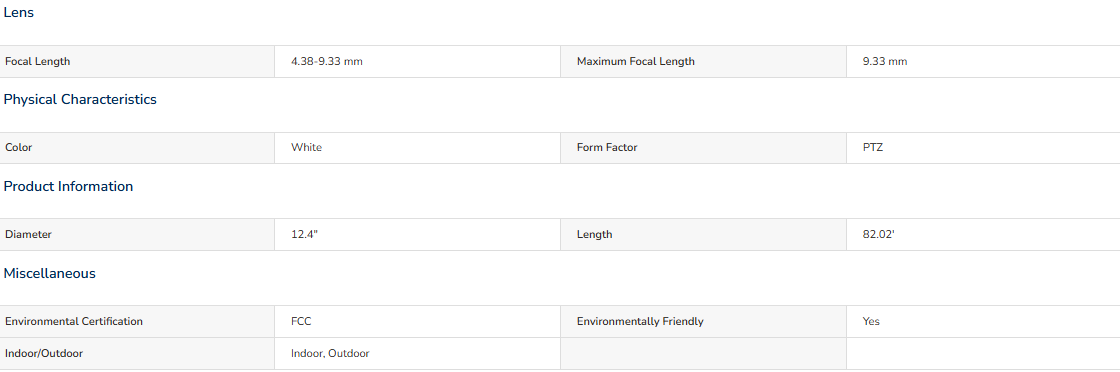Select the Focal Length label cell
The height and width of the screenshot is (372, 1120).
[x=137, y=61]
